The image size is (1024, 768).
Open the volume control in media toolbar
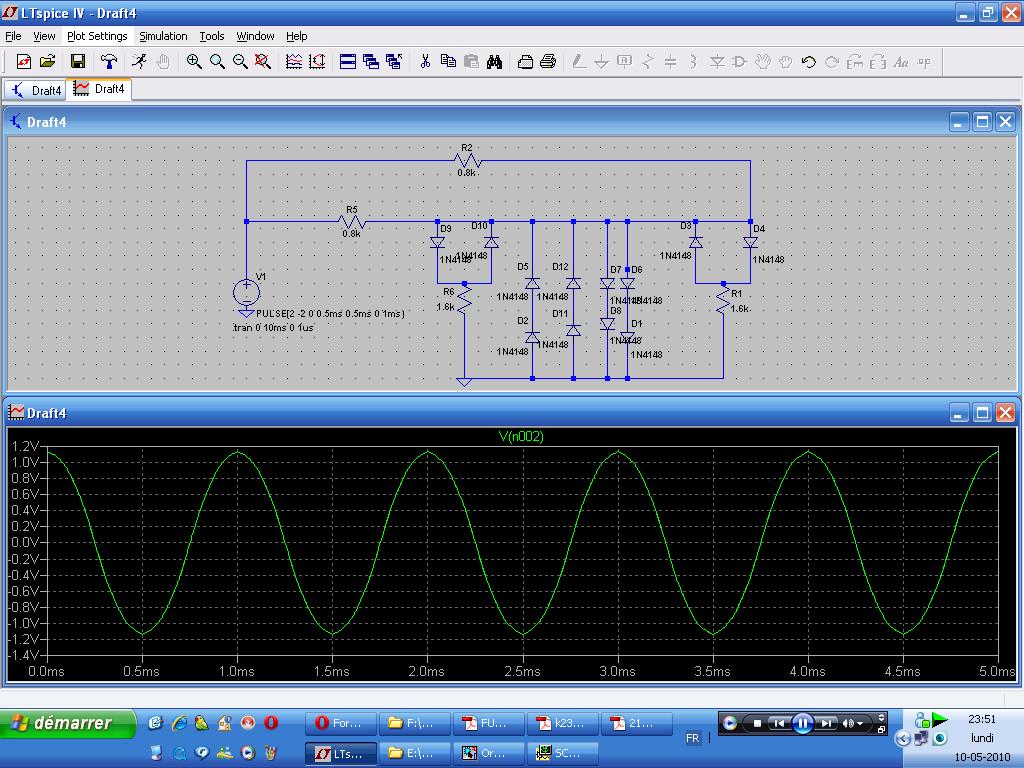850,723
